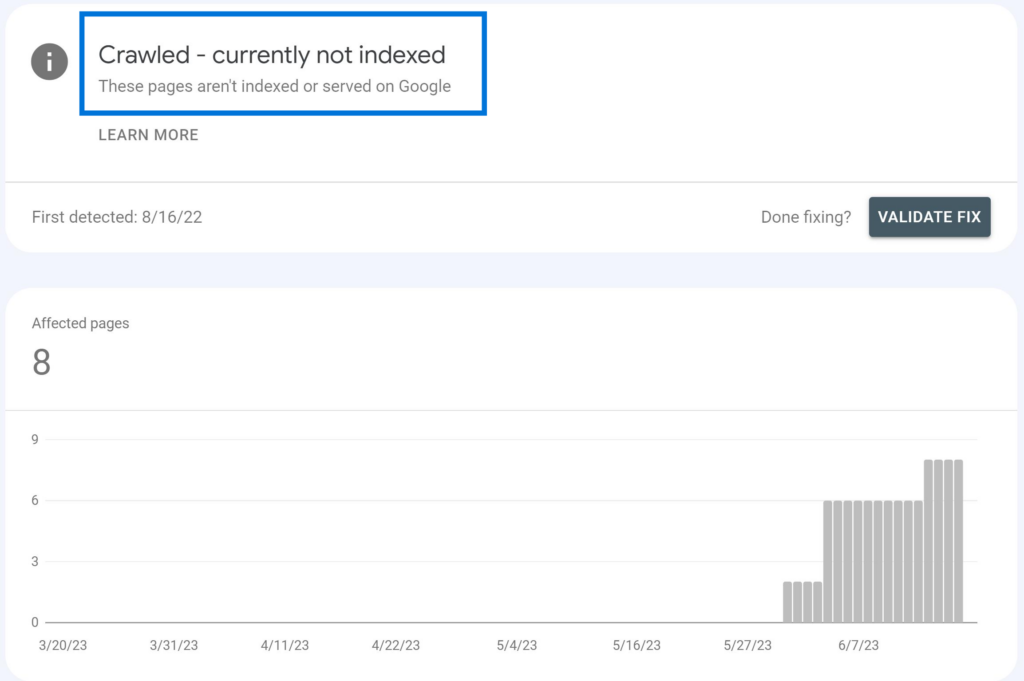Click the 3/20/23 axis label

(x=63, y=646)
